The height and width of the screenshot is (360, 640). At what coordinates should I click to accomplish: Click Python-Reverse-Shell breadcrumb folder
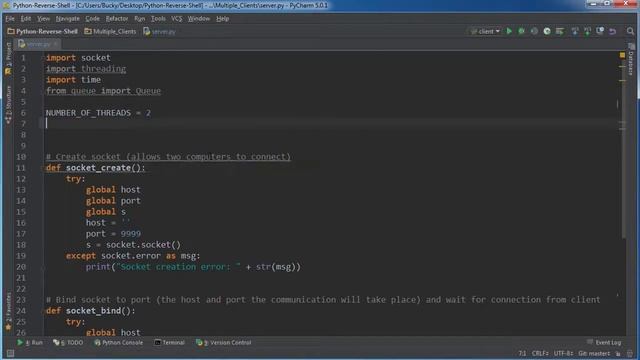(42, 31)
